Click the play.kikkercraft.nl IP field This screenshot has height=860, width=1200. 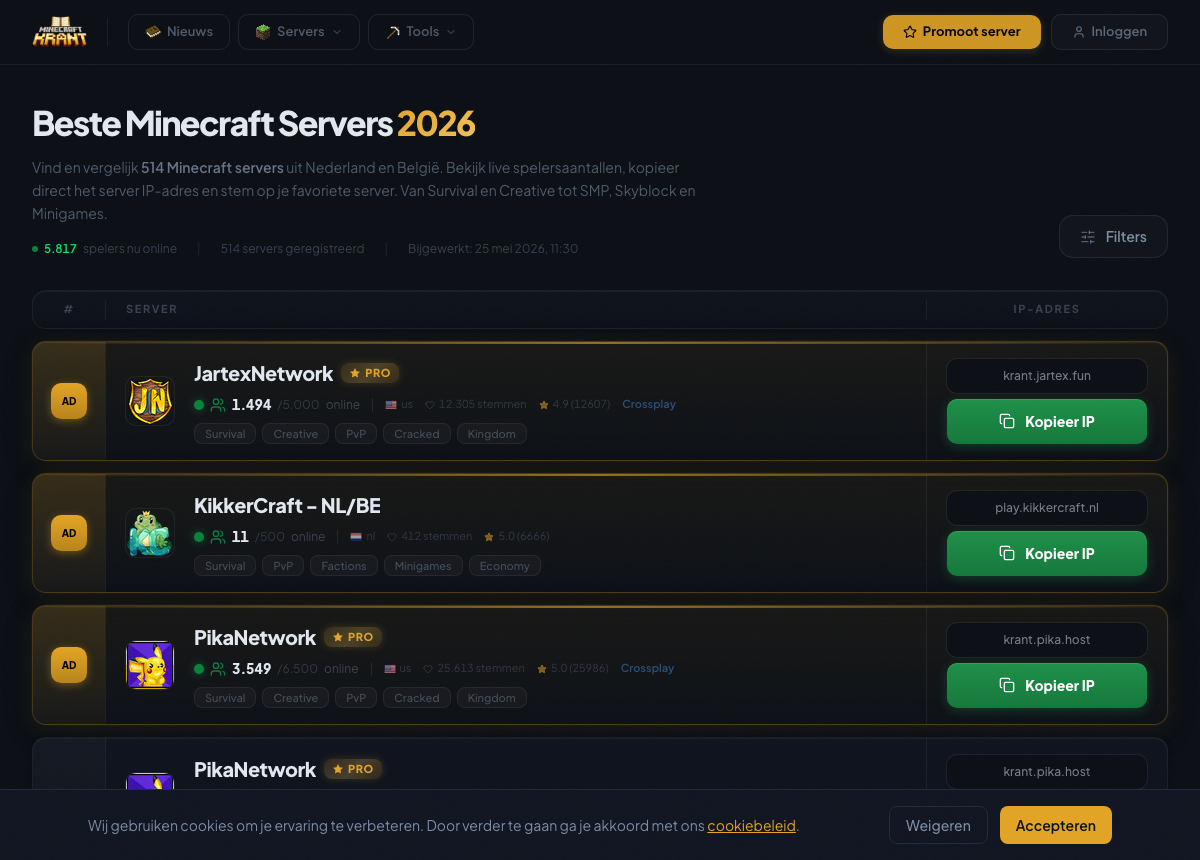1047,508
